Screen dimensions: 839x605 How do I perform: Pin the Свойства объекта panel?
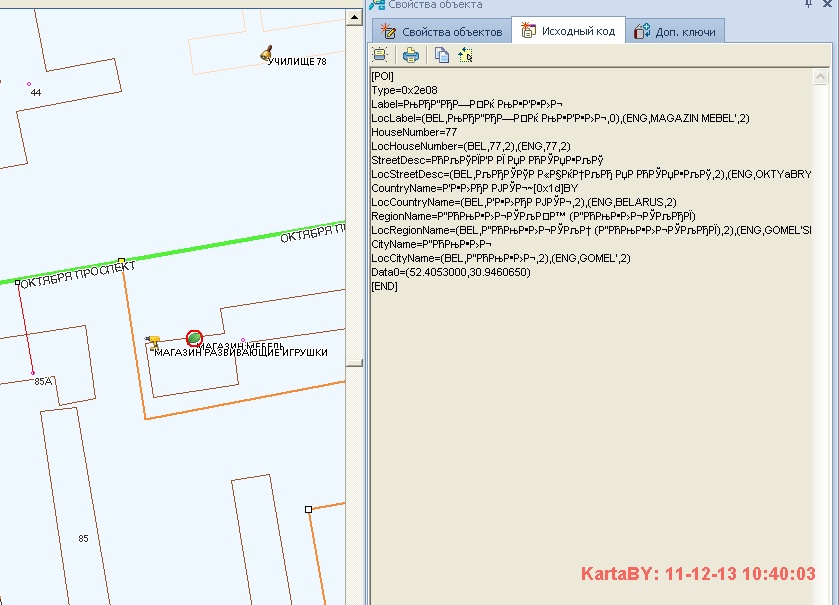[x=808, y=5]
